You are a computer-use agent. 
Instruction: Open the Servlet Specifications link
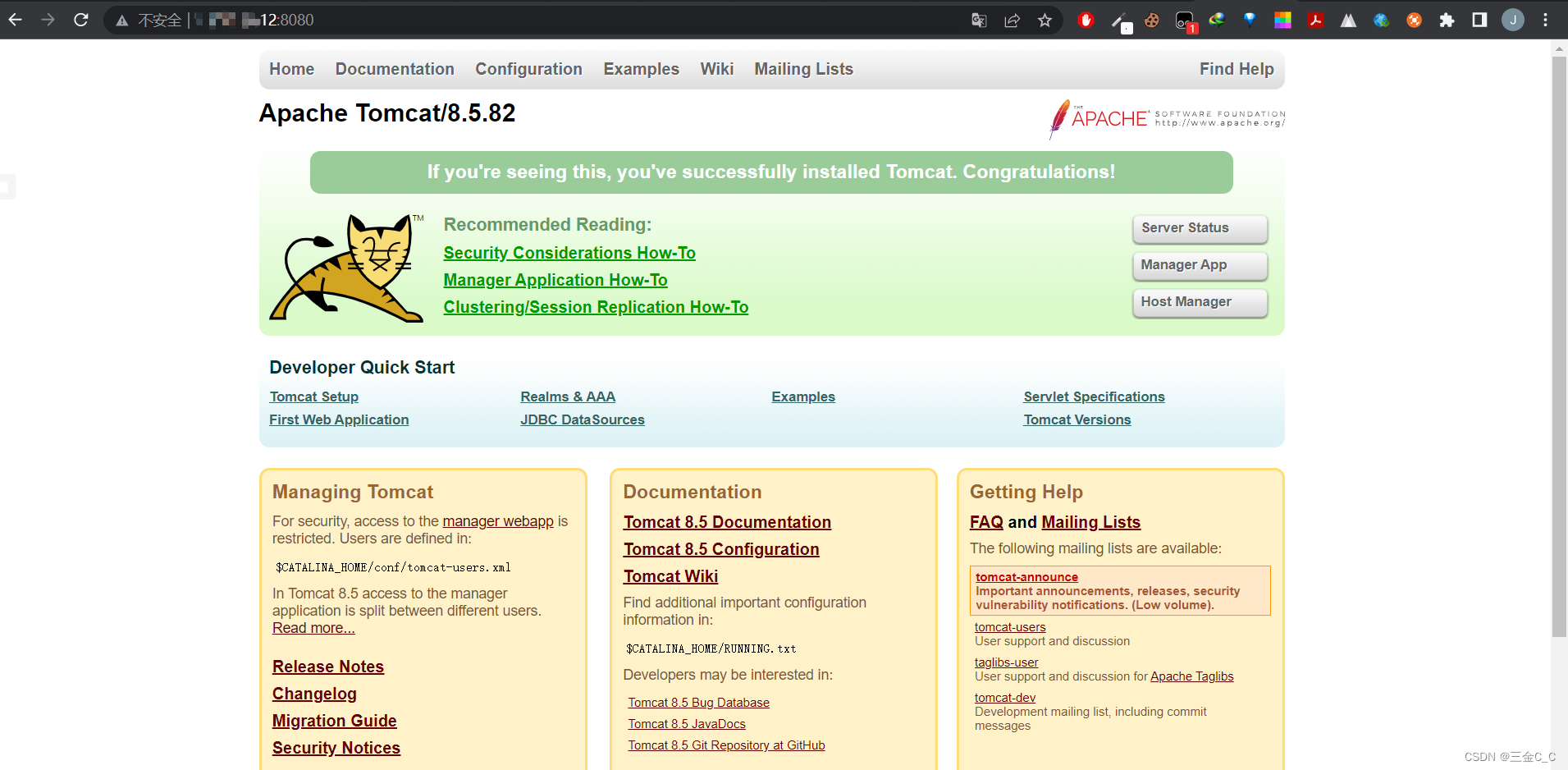pos(1094,396)
